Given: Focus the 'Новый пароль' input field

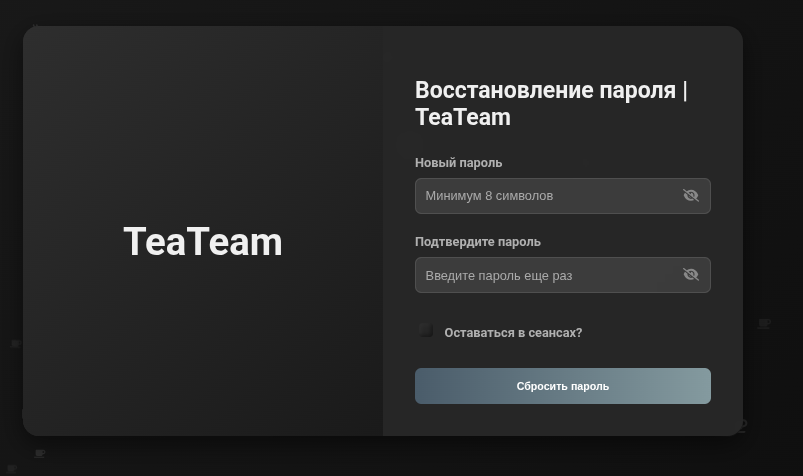Looking at the screenshot, I should 545,196.
